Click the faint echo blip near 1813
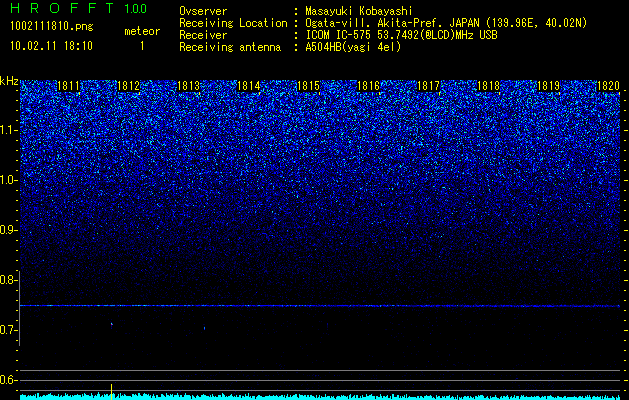629x400 pixels. (x=205, y=328)
